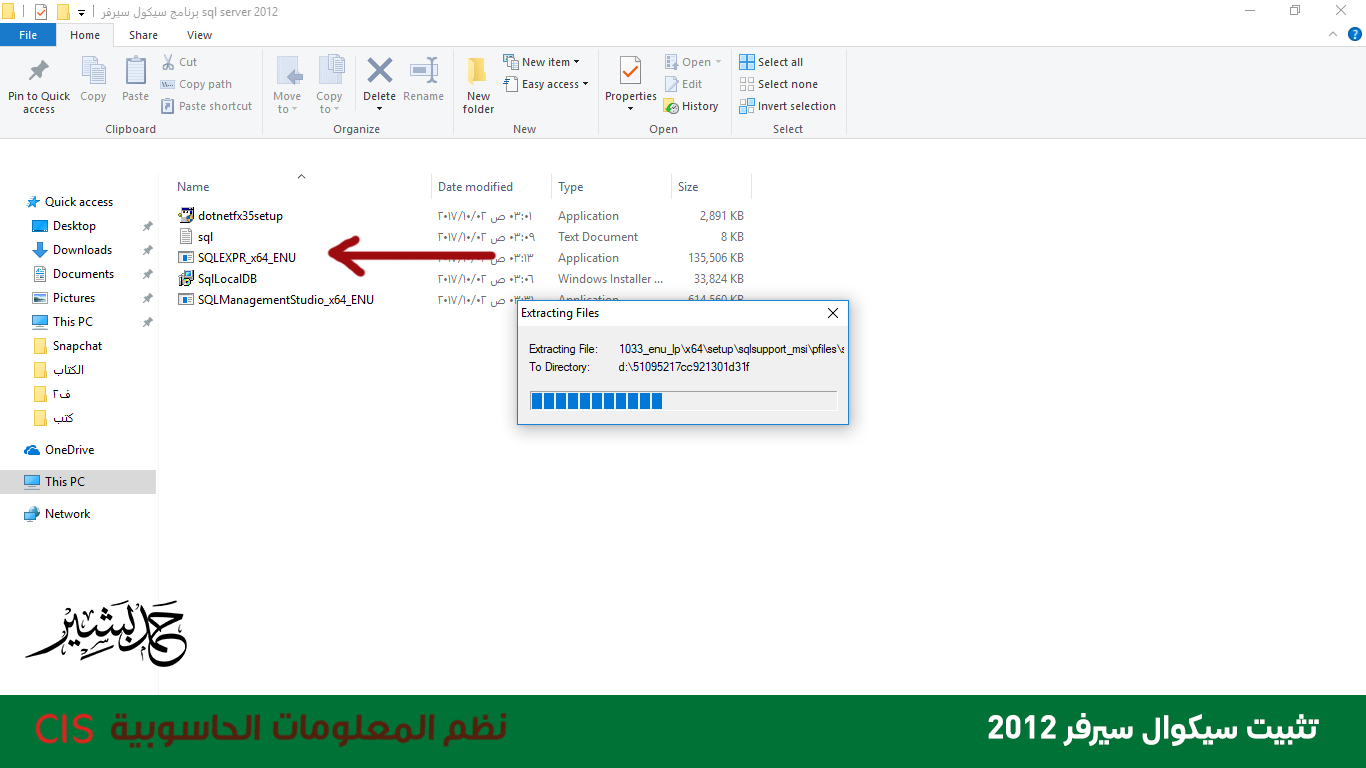Screen dimensions: 1366x768
Task: Select the sql text document file
Action: point(195,237)
